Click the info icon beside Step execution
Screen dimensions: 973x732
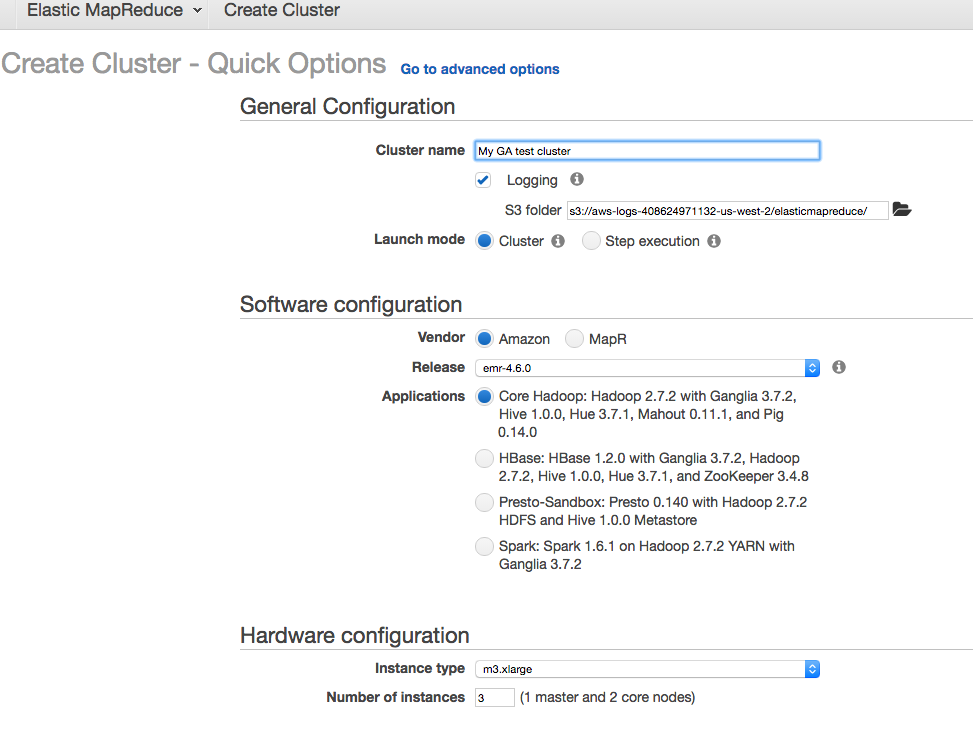click(x=714, y=241)
